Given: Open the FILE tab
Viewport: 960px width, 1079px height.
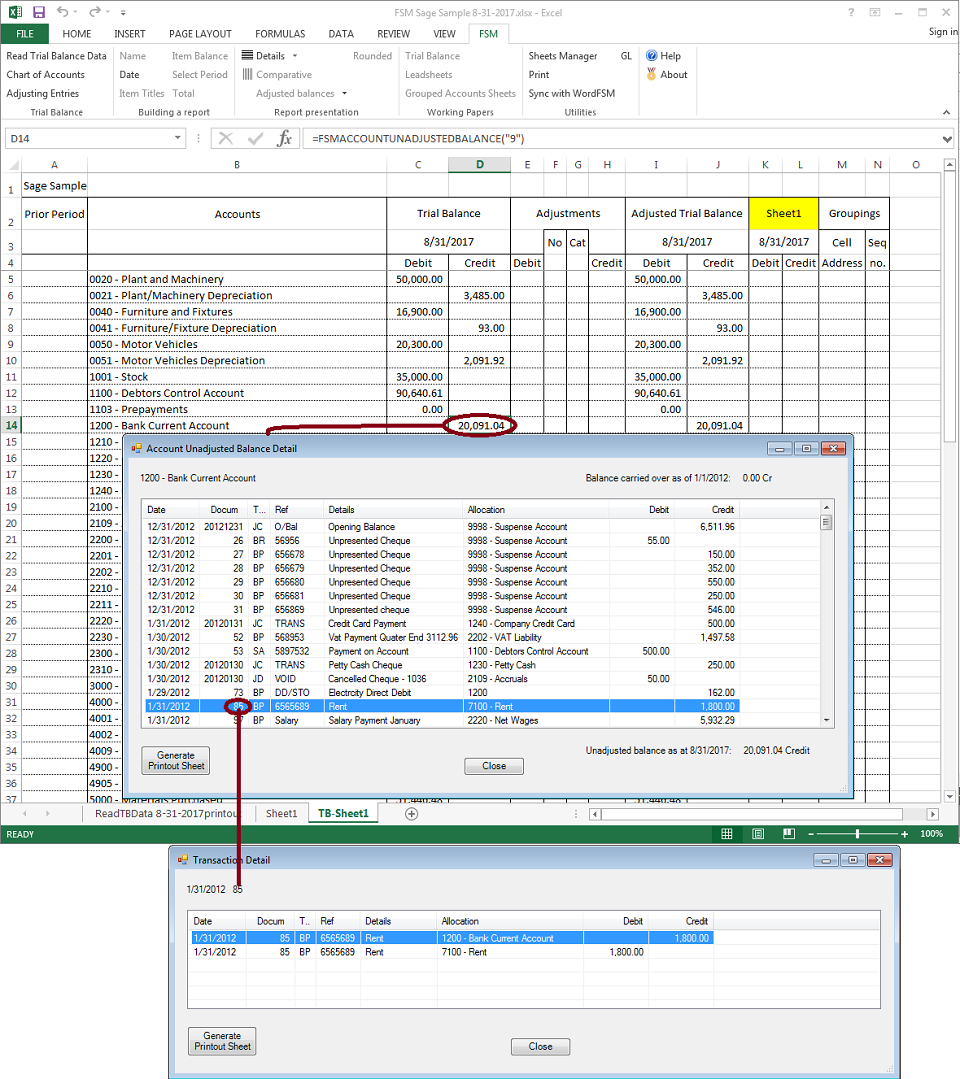Looking at the screenshot, I should [x=25, y=34].
